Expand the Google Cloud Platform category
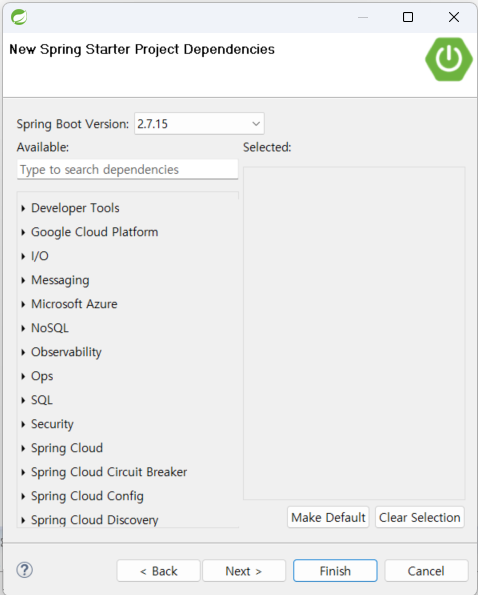This screenshot has height=595, width=478. [x=23, y=232]
